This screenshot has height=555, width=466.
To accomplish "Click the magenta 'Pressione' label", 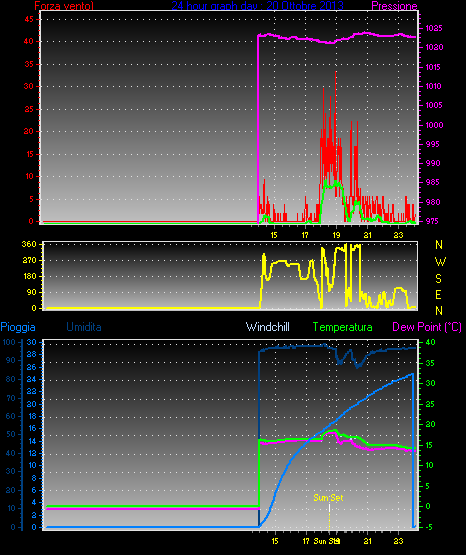I will pos(394,6).
